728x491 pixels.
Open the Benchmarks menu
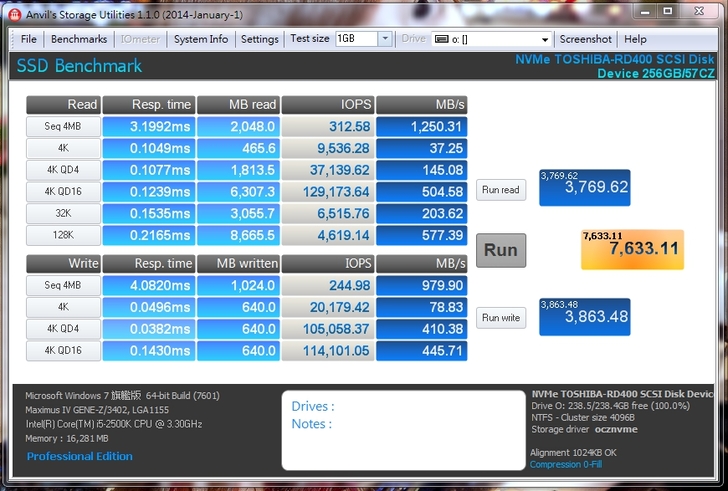tap(79, 39)
